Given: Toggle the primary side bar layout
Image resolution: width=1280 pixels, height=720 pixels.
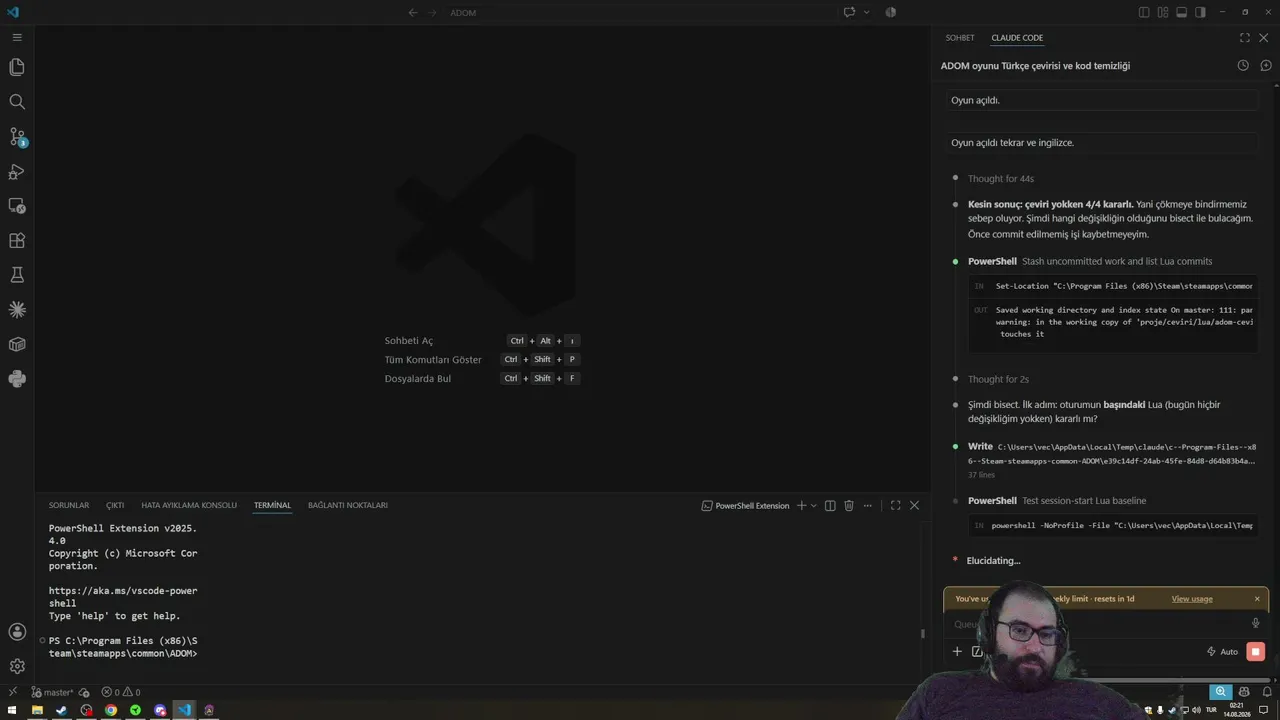Looking at the screenshot, I should (1144, 12).
